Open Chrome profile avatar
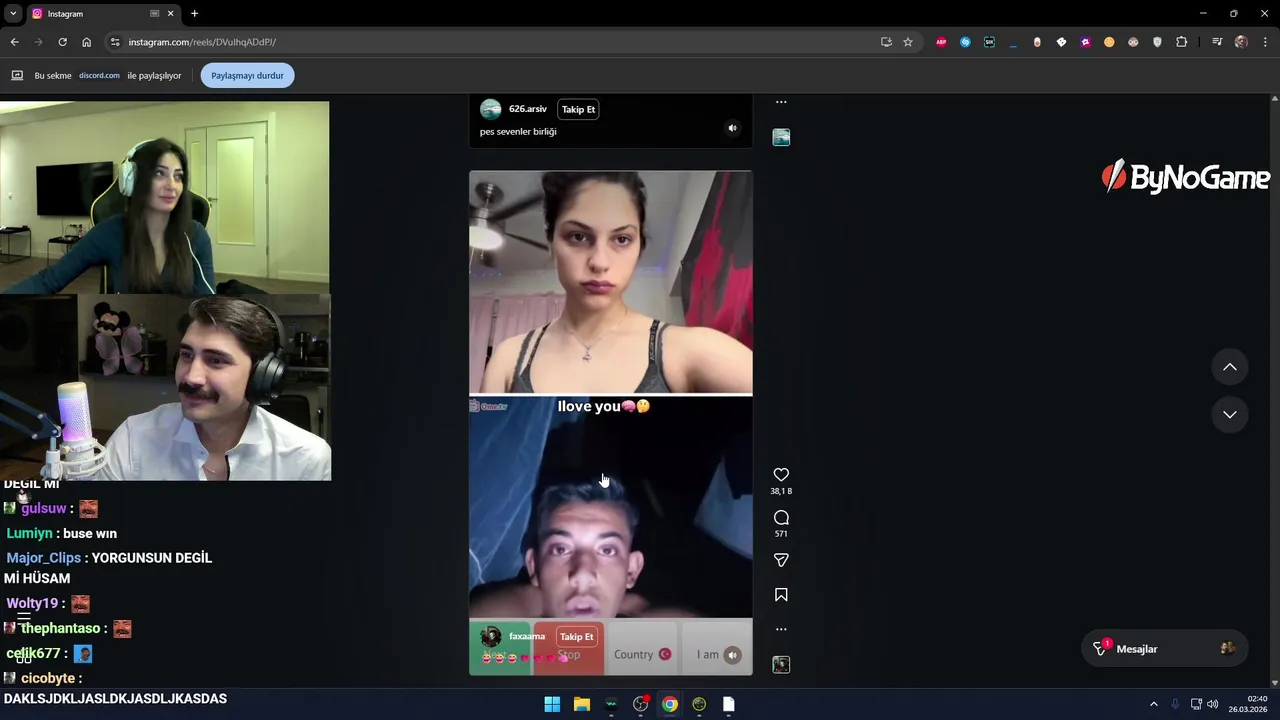This screenshot has width=1280, height=720. pyautogui.click(x=1241, y=42)
